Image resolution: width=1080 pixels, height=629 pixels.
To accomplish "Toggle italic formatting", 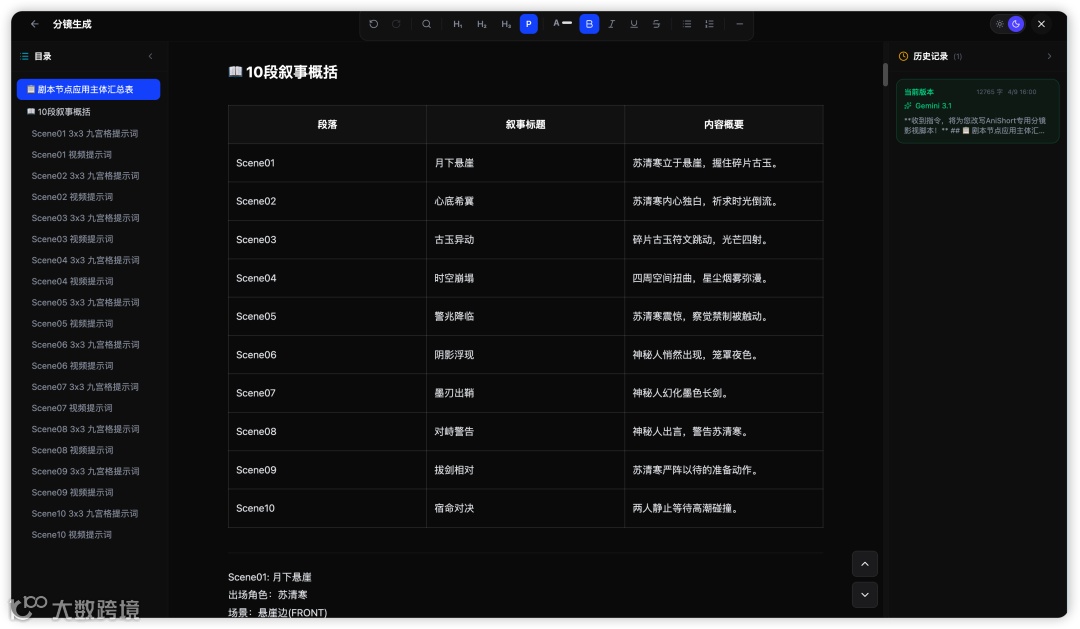I will pyautogui.click(x=611, y=24).
